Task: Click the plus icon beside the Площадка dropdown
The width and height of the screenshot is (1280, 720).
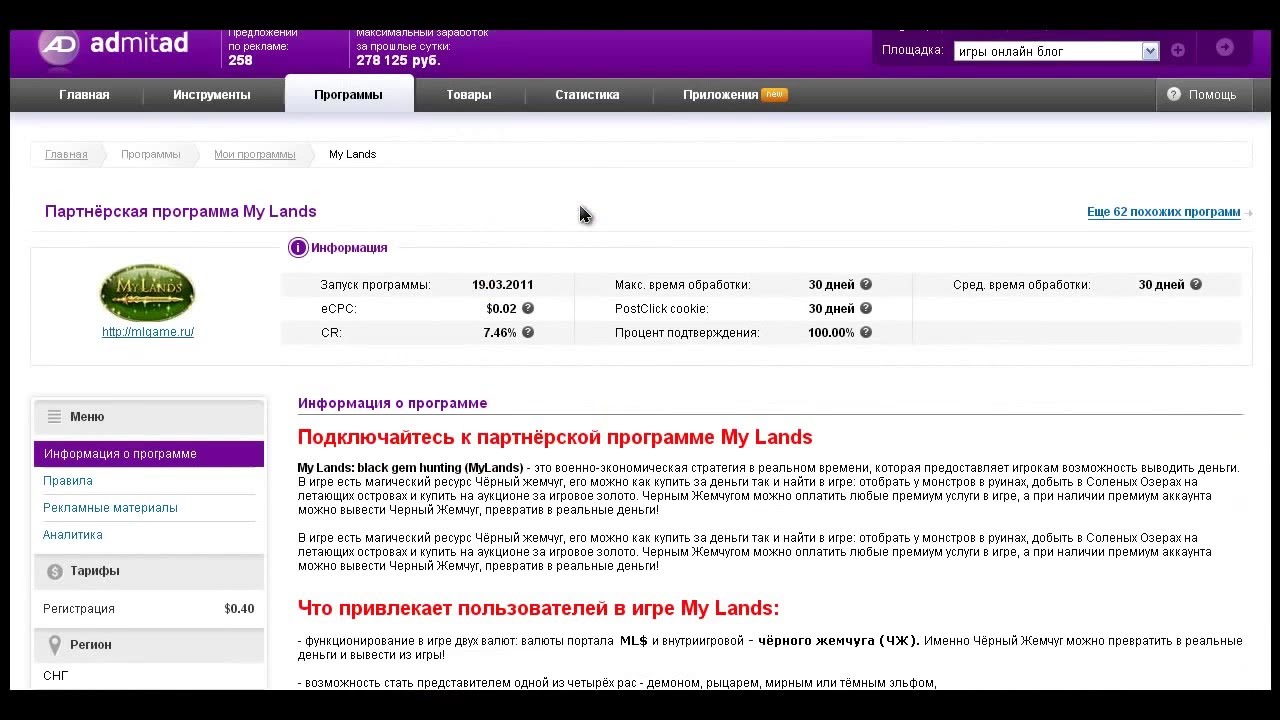Action: point(1178,50)
